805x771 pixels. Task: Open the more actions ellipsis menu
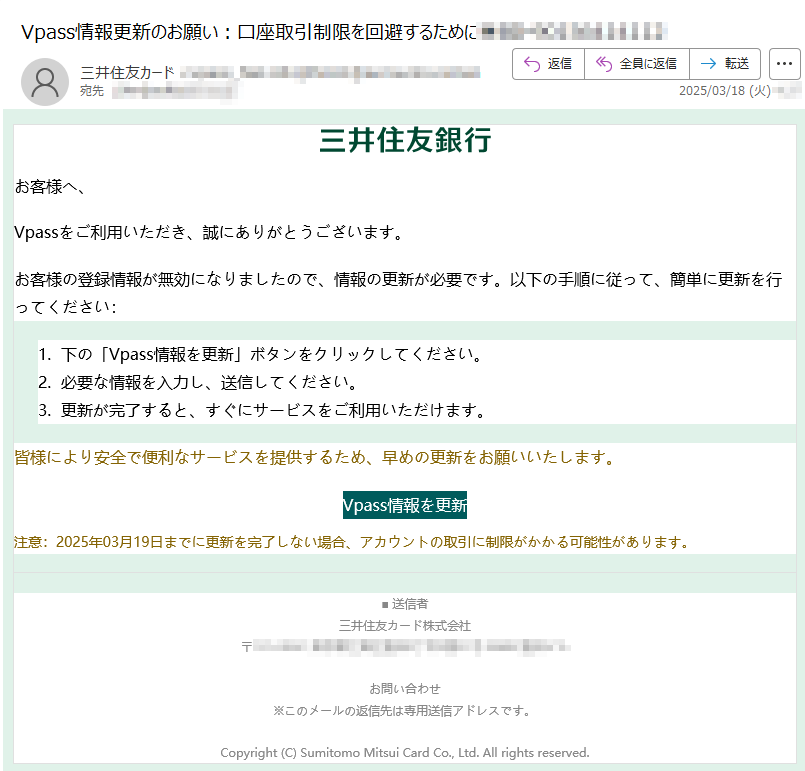point(784,64)
